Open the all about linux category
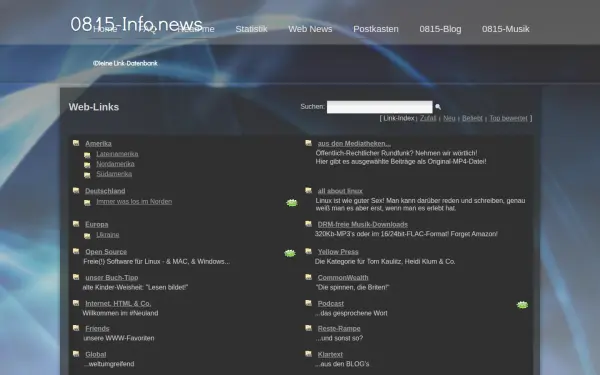Screen dimensions: 600x375 [340, 191]
